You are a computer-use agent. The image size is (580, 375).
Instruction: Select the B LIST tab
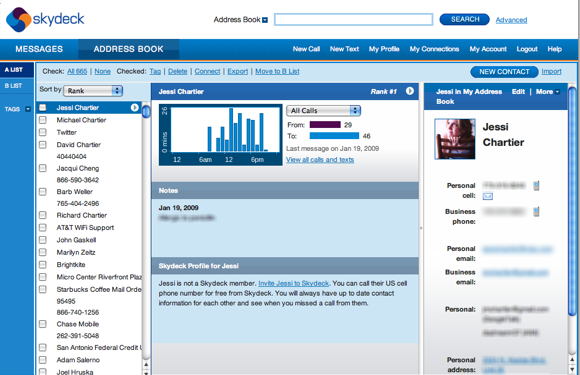(17, 86)
